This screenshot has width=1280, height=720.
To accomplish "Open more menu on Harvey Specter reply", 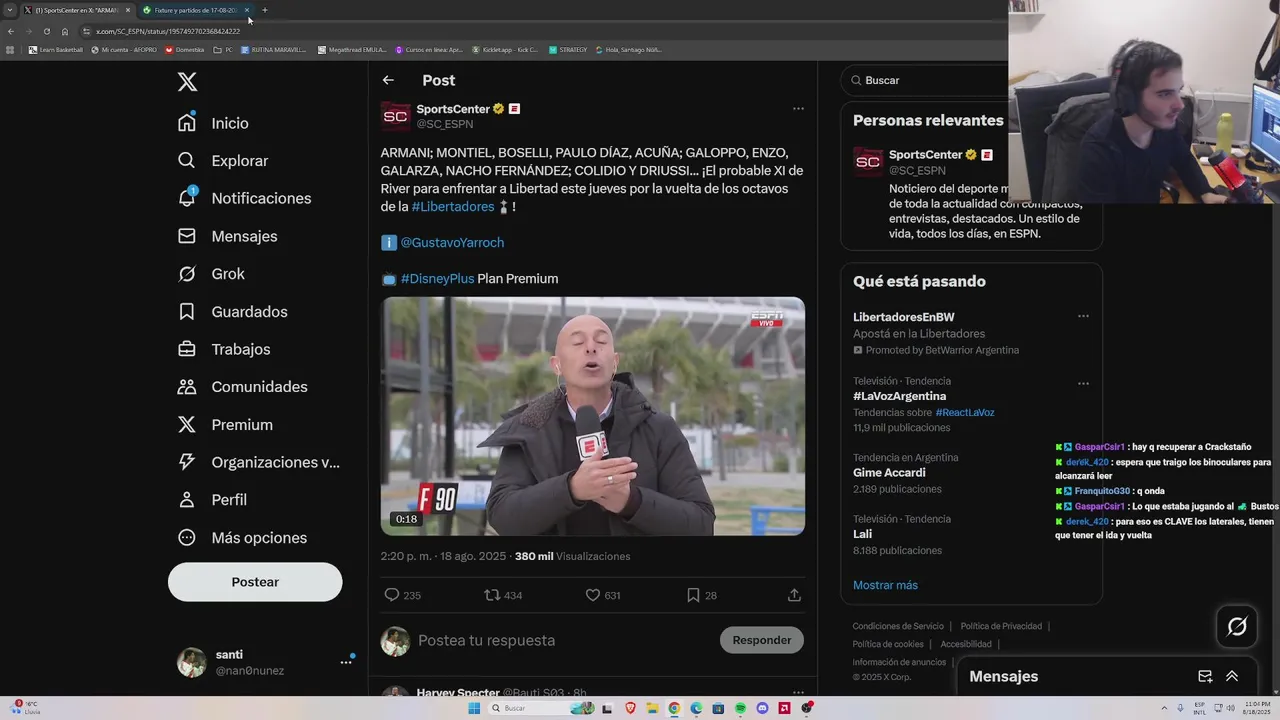I will click(798, 692).
